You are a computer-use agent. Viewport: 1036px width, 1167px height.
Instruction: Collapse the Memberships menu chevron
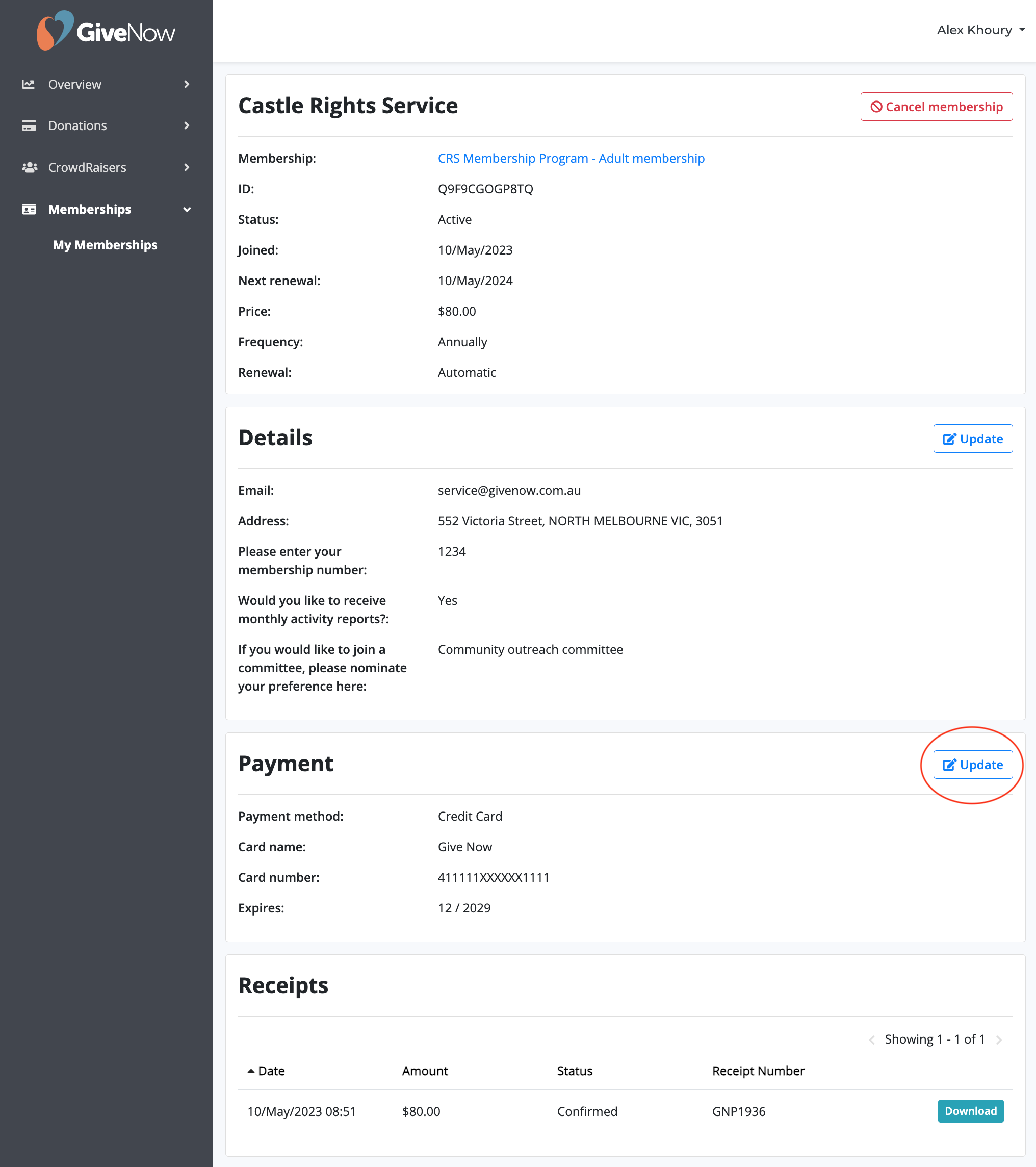pos(187,210)
